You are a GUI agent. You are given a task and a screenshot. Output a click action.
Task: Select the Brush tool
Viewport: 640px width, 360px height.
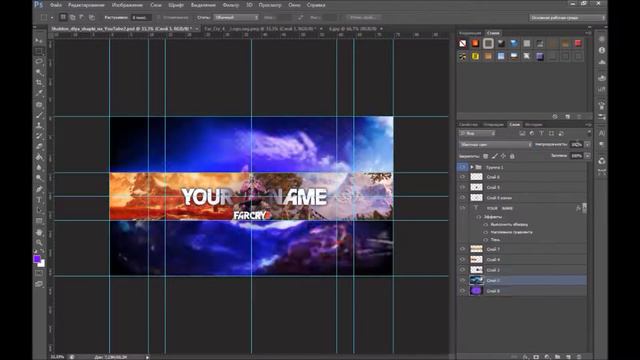[x=39, y=115]
